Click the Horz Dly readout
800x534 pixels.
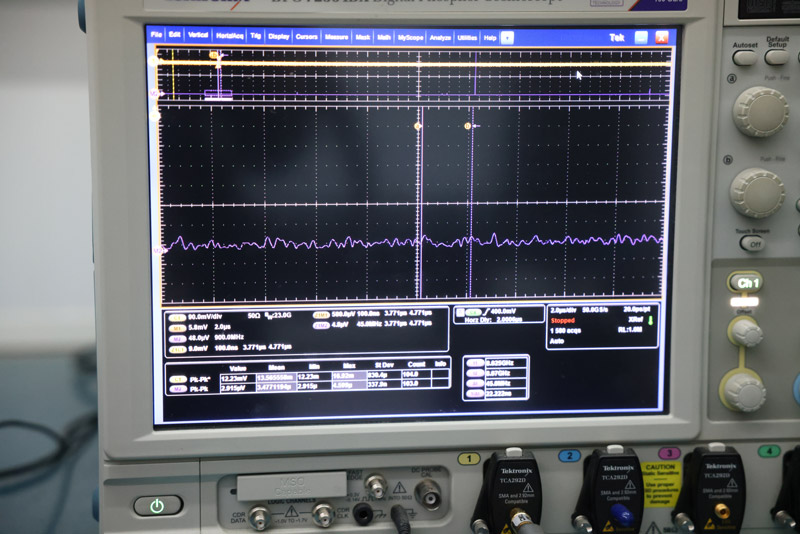coord(493,320)
